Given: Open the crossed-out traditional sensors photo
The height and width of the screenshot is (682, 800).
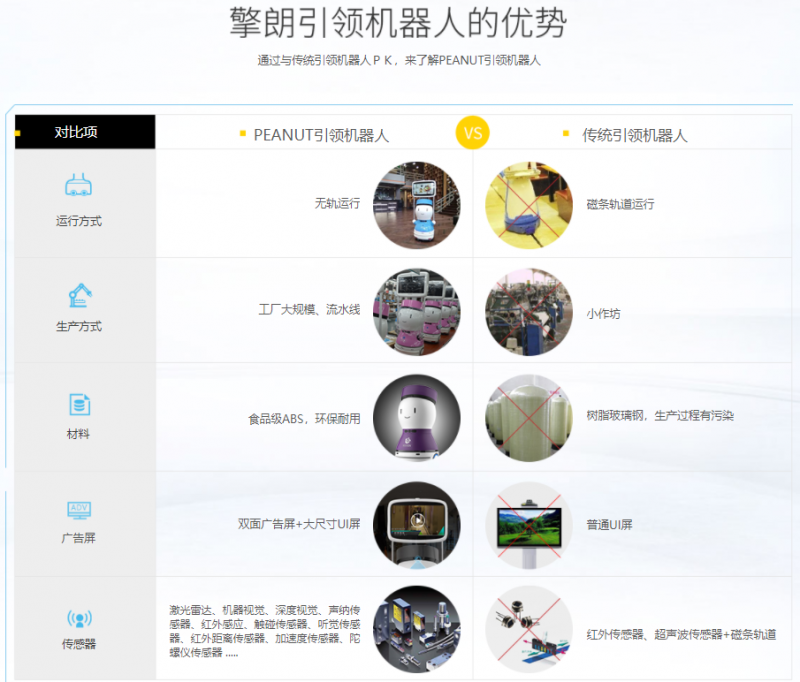Looking at the screenshot, I should (x=529, y=629).
